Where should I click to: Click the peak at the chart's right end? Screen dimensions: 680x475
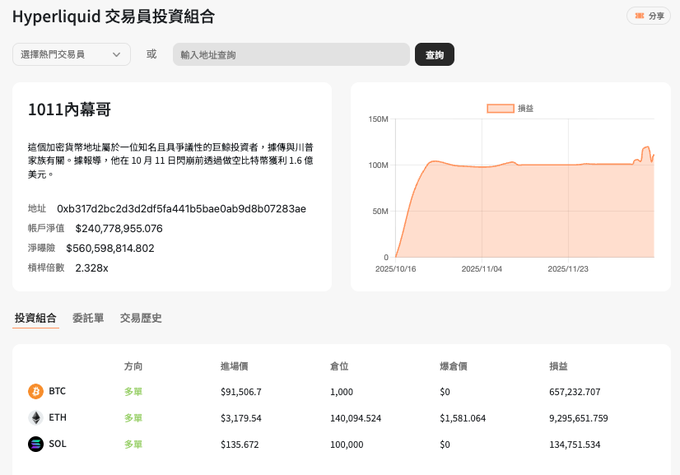point(646,147)
